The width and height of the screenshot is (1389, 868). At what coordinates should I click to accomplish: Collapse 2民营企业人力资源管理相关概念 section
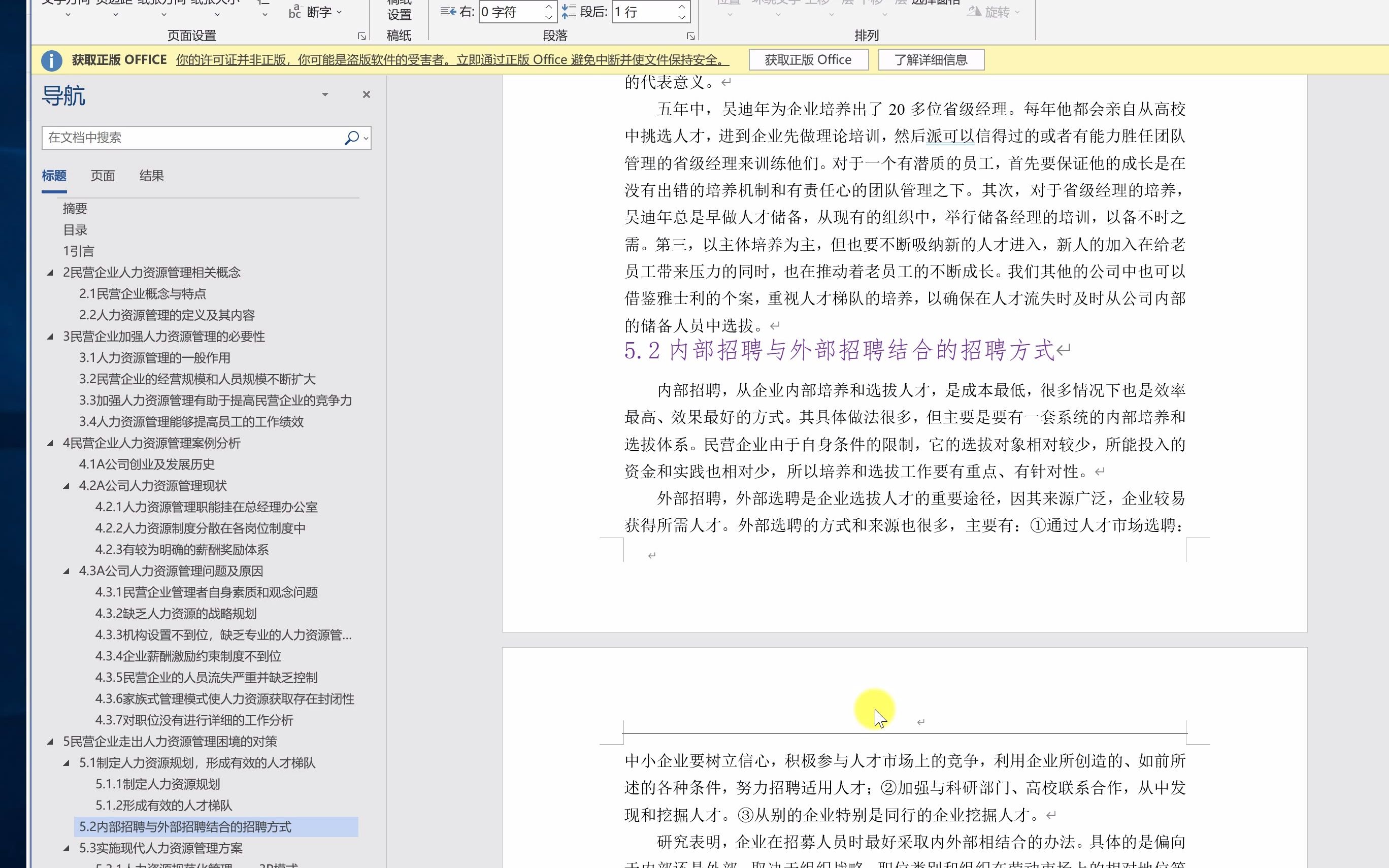[x=50, y=273]
